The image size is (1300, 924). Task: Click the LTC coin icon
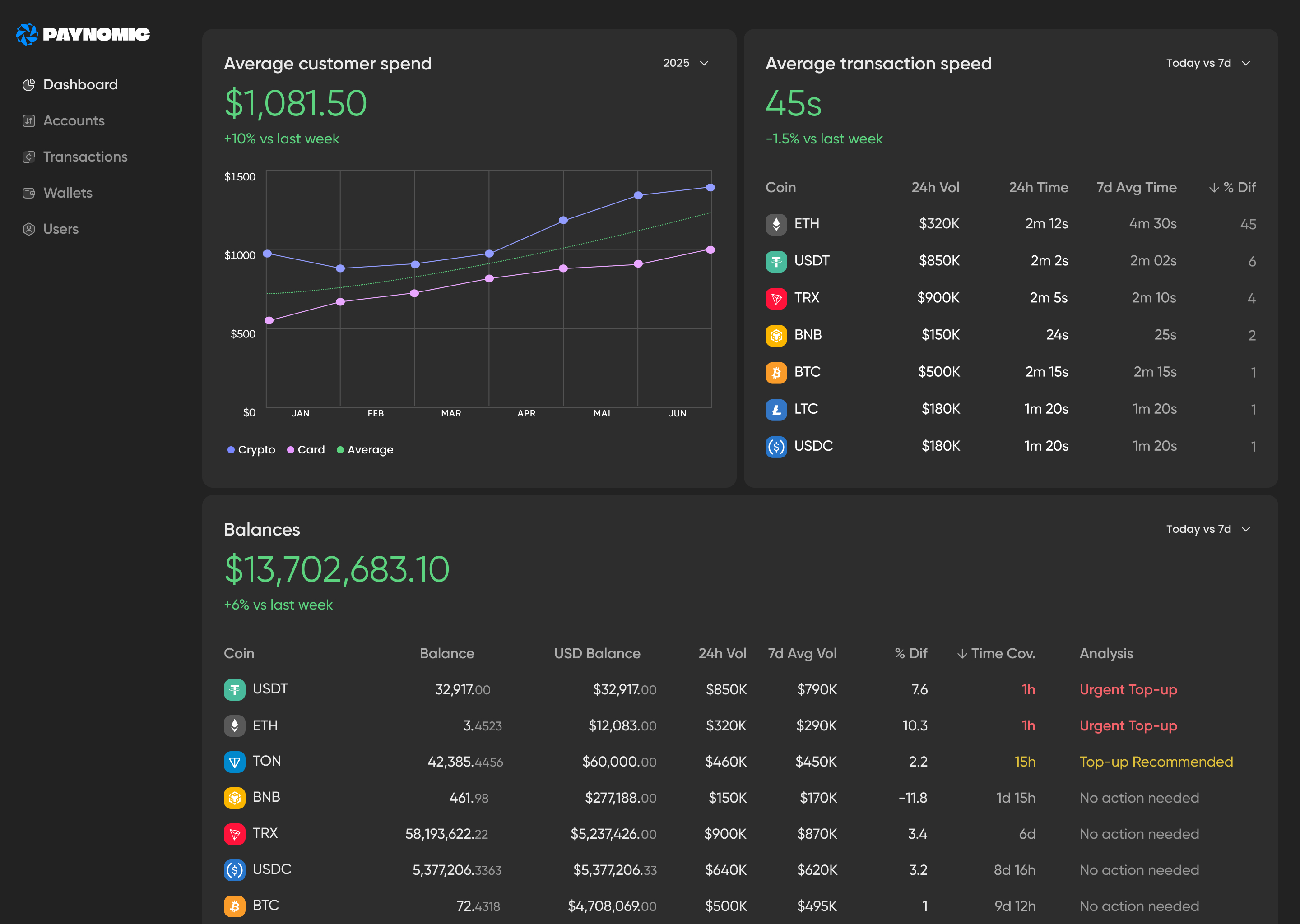pos(776,409)
